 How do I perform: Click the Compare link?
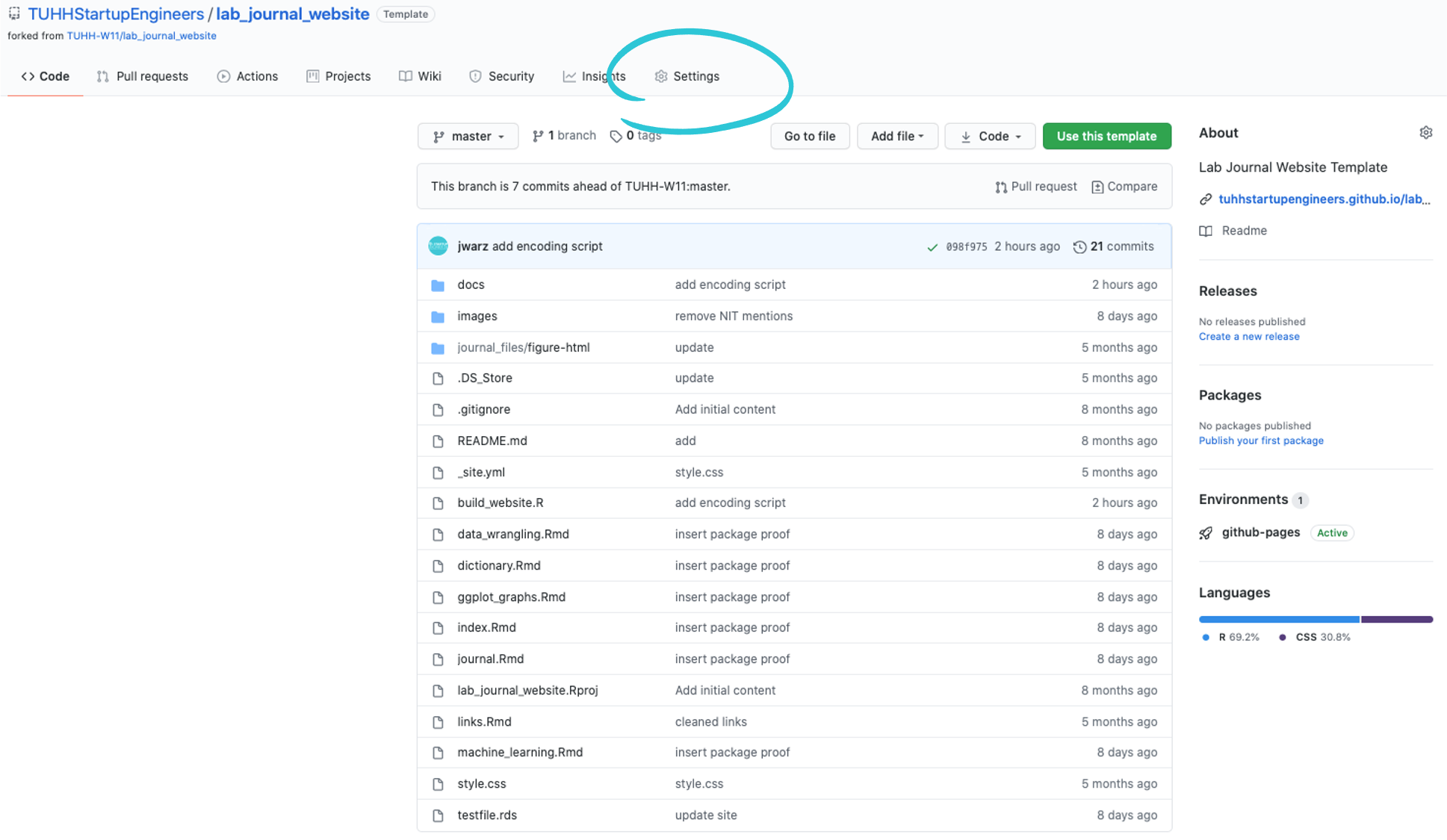[x=1124, y=187]
